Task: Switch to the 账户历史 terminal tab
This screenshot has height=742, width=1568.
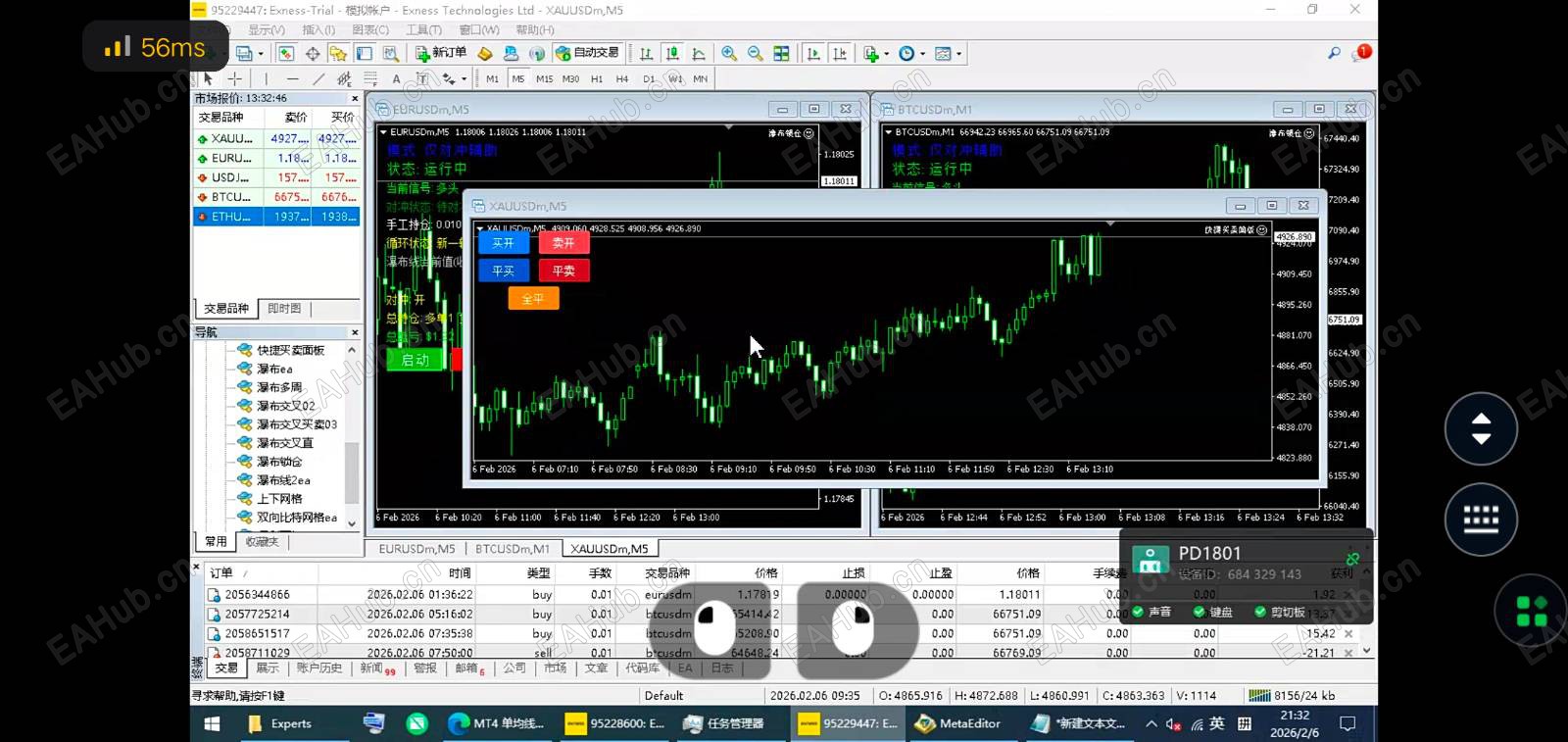Action: tap(319, 668)
